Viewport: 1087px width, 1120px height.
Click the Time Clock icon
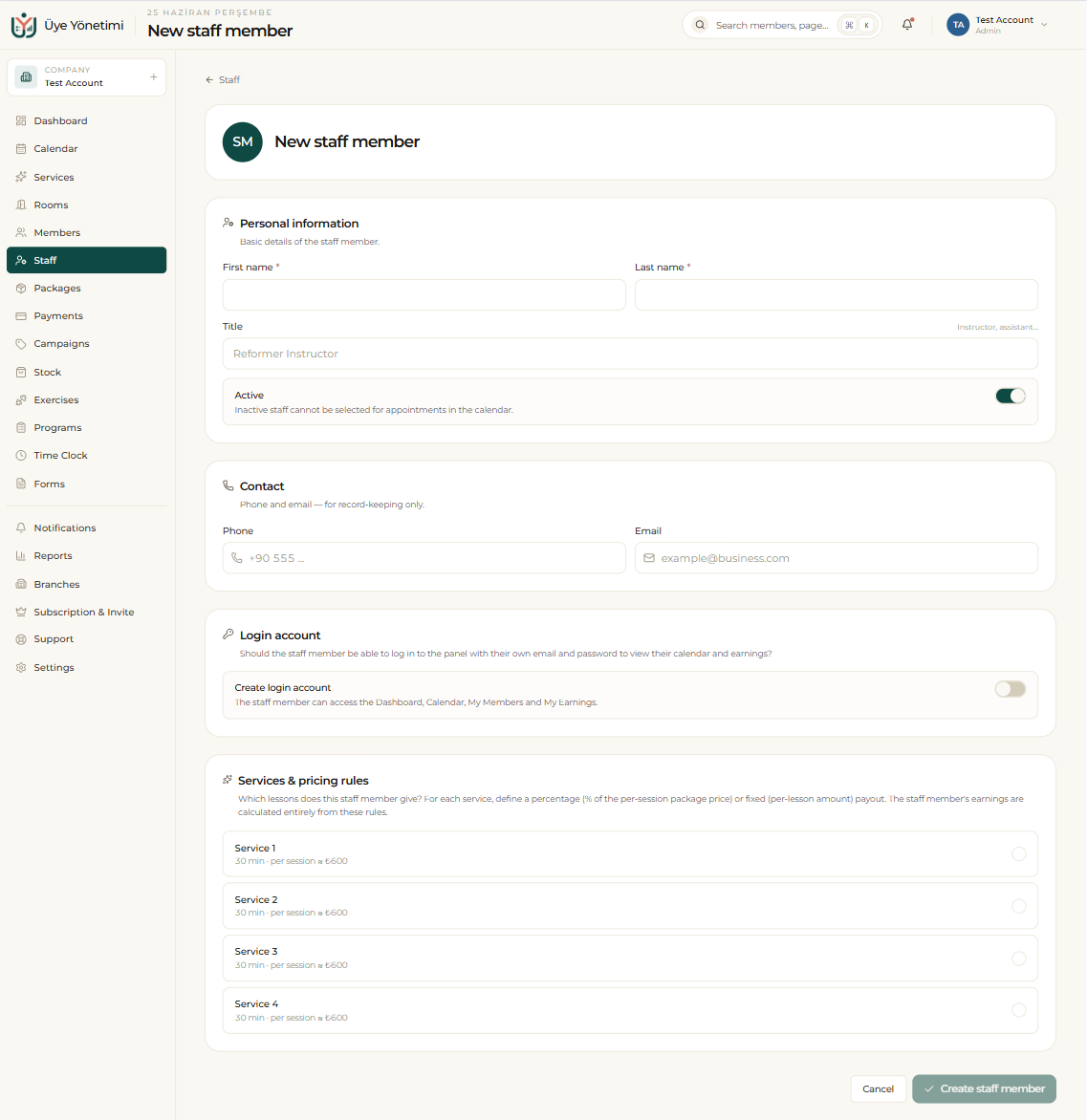(x=21, y=455)
